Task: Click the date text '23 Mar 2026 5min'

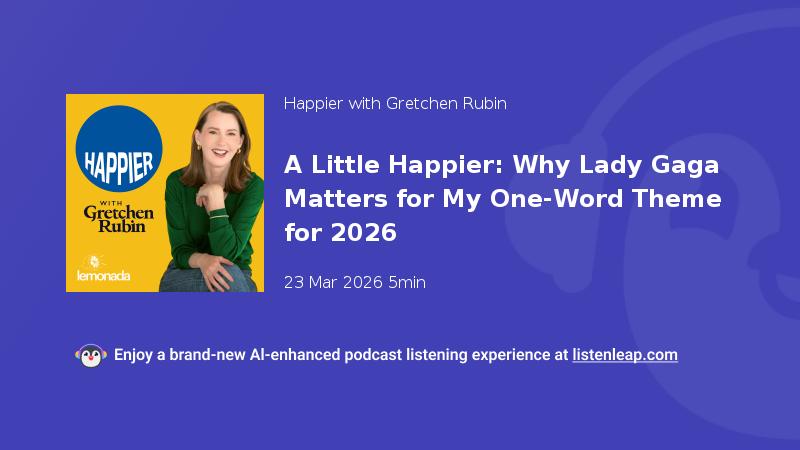Action: click(x=355, y=282)
